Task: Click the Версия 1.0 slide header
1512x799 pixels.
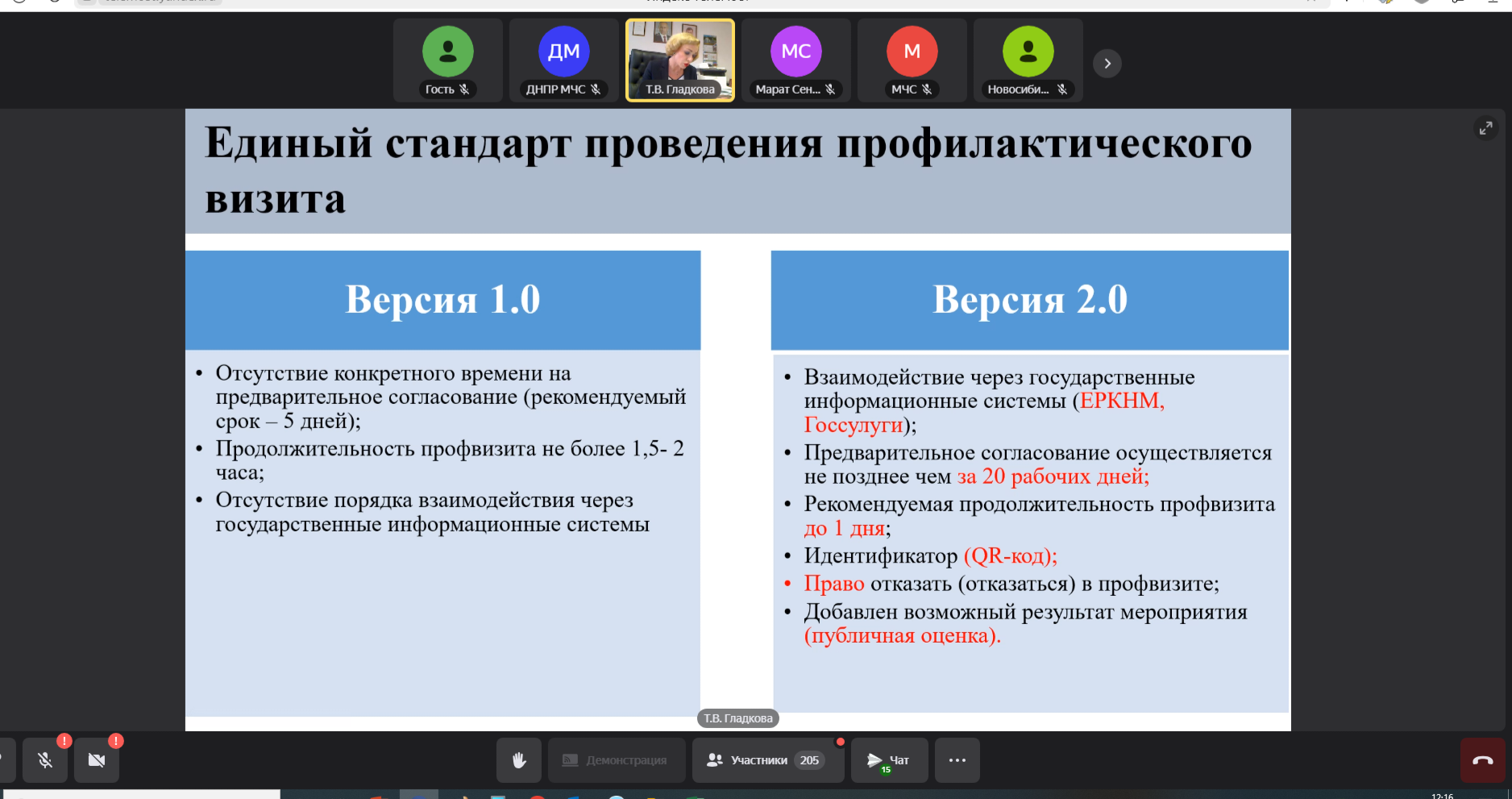Action: click(x=442, y=300)
